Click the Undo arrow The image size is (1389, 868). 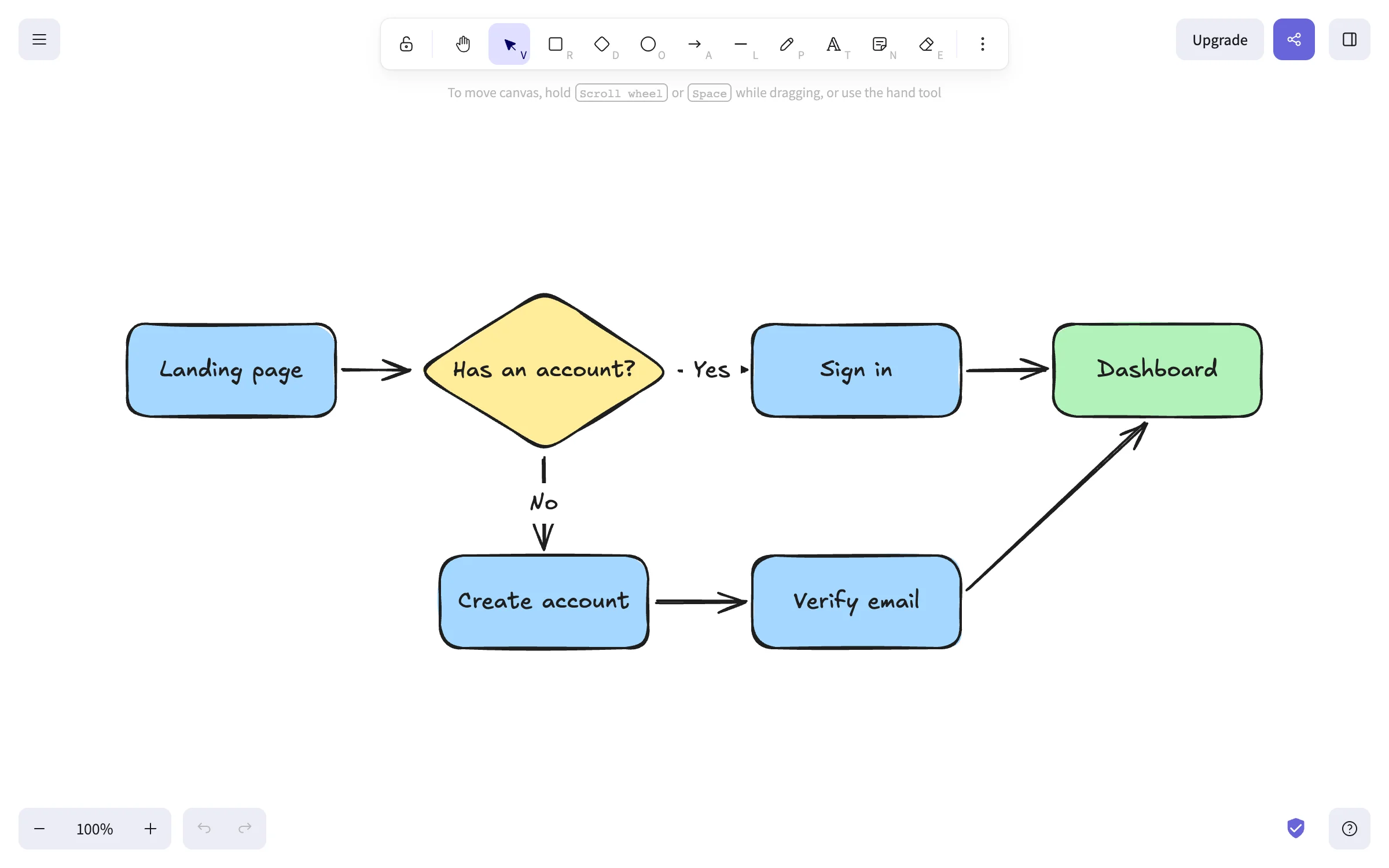pos(204,829)
